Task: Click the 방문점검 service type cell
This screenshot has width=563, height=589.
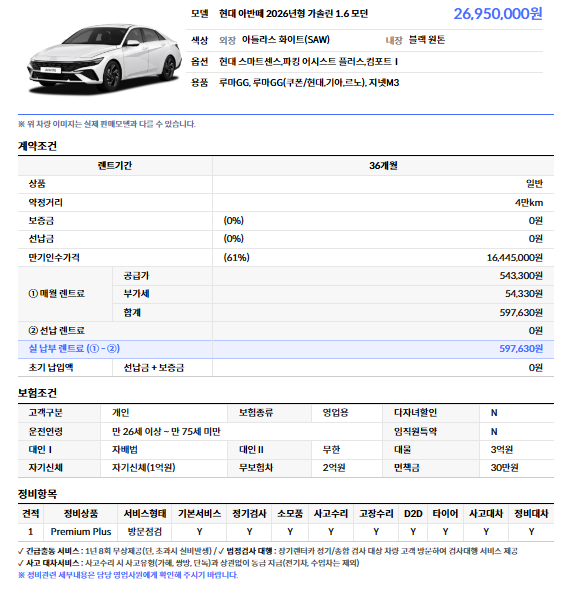Action: (x=145, y=532)
